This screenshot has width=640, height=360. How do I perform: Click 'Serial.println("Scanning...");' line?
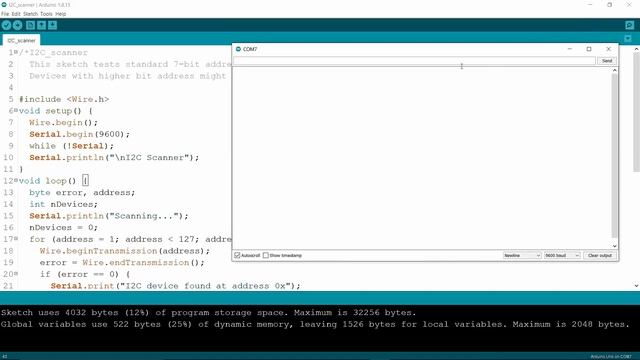point(109,216)
